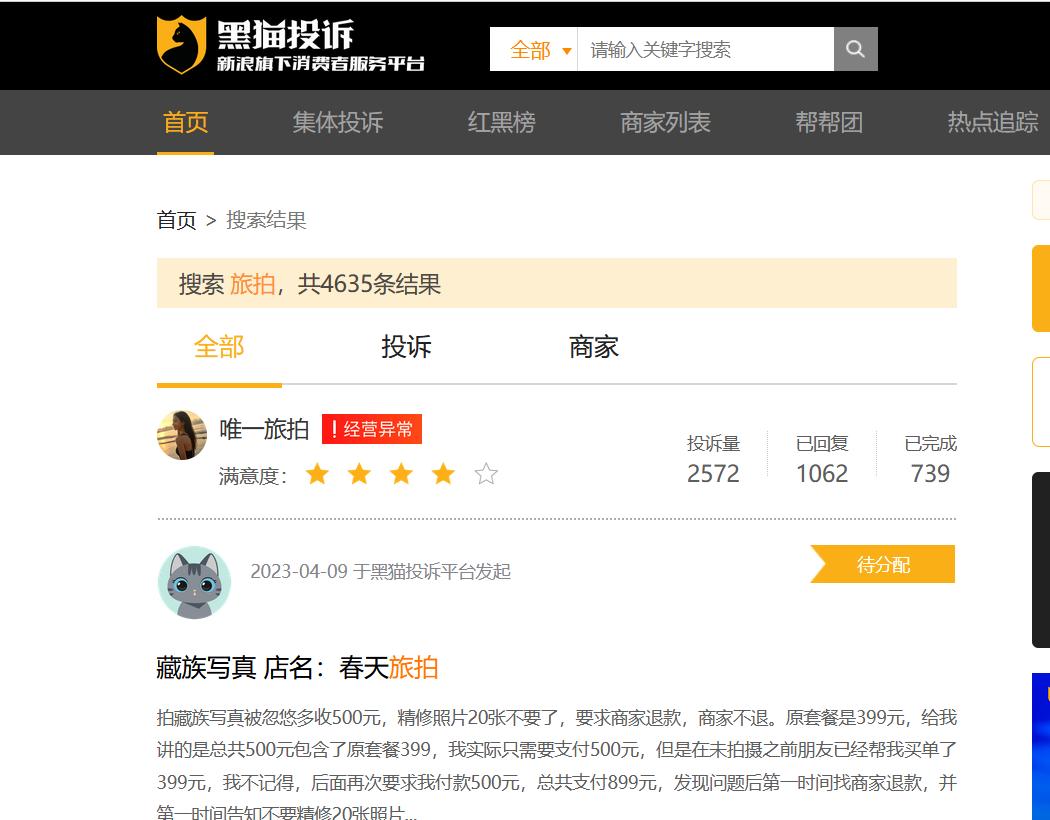Viewport: 1050px width, 820px height.
Task: Visit the 热点追踪 section
Action: pyautogui.click(x=990, y=122)
